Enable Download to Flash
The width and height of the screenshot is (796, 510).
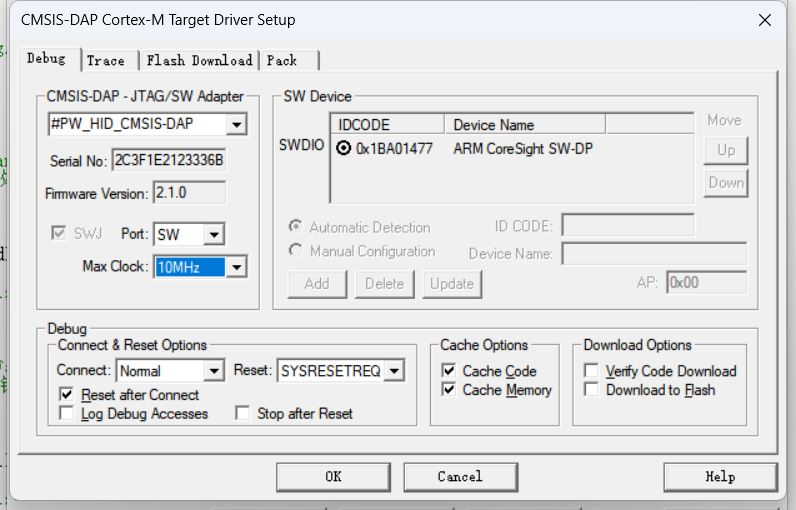click(591, 390)
